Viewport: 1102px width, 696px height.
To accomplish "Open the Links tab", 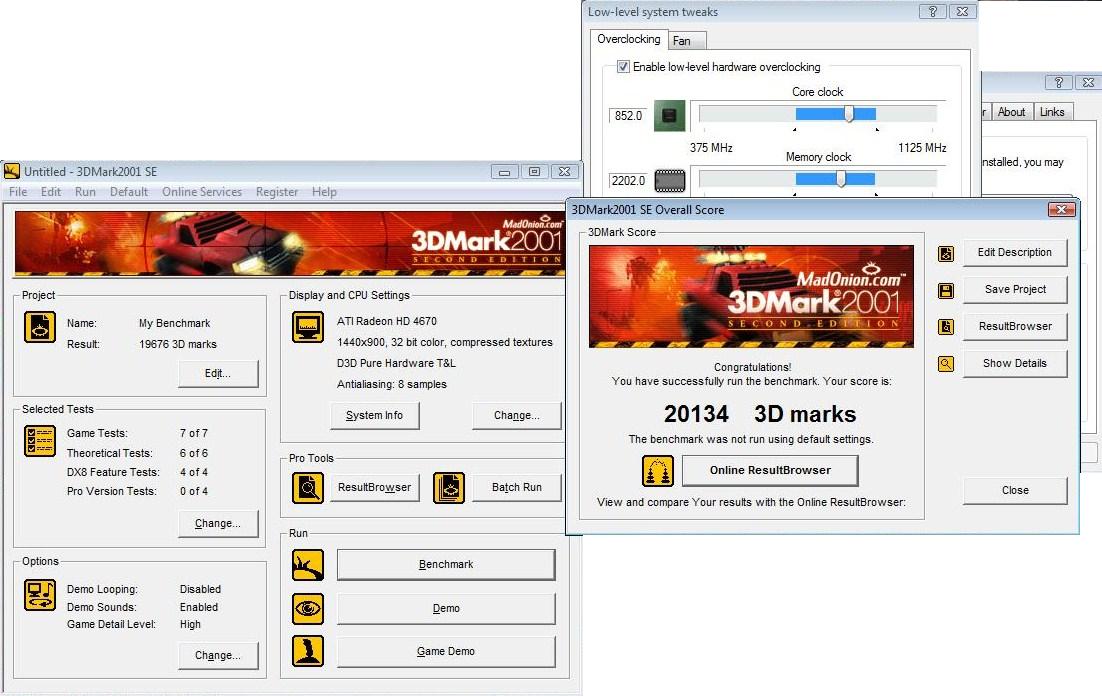I will pyautogui.click(x=1052, y=112).
